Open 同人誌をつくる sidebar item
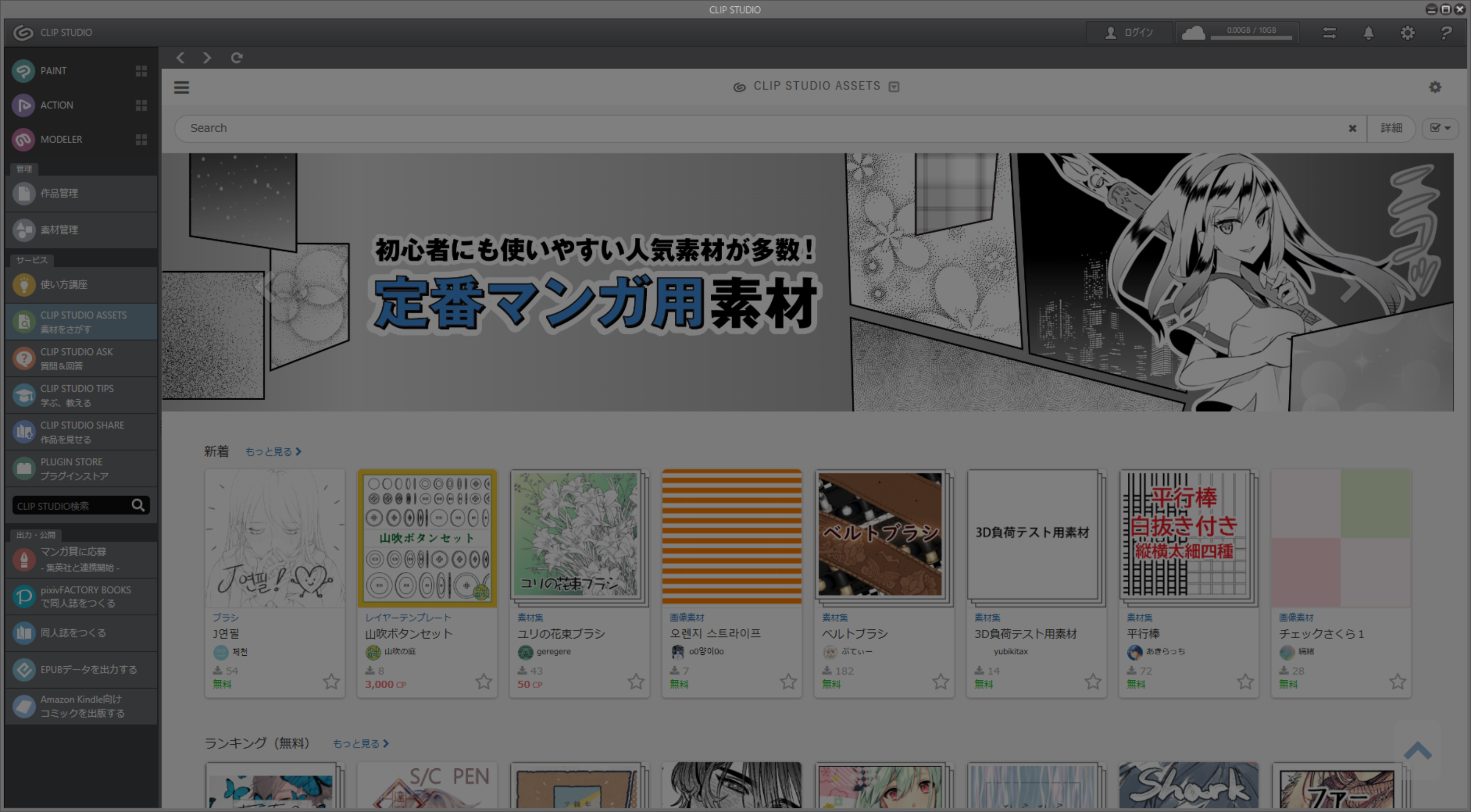The width and height of the screenshot is (1471, 812). tap(81, 633)
